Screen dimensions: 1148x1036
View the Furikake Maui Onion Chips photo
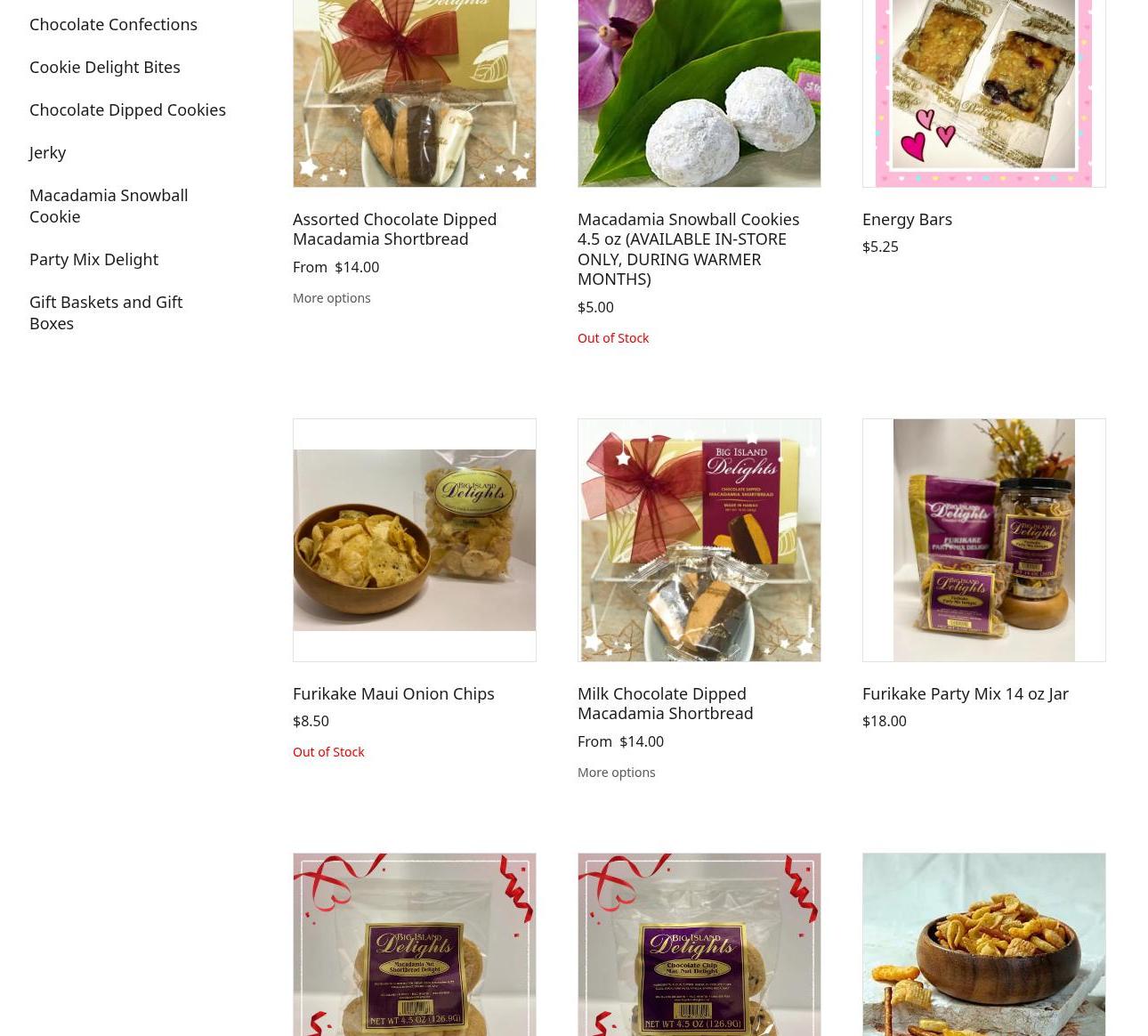pos(414,540)
